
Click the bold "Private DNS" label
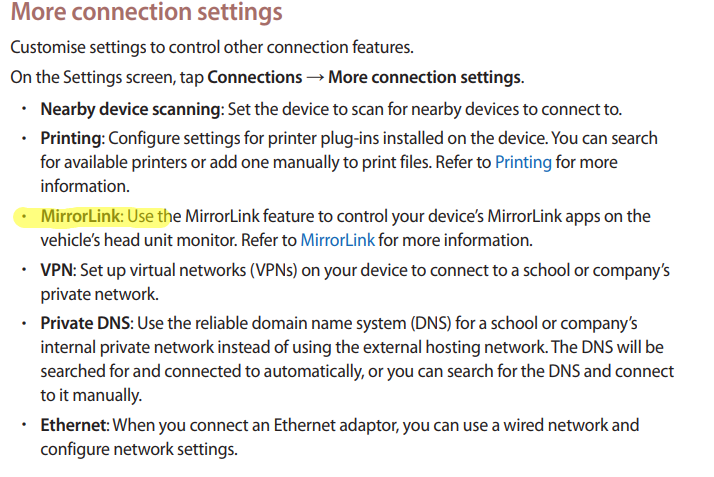(x=86, y=323)
